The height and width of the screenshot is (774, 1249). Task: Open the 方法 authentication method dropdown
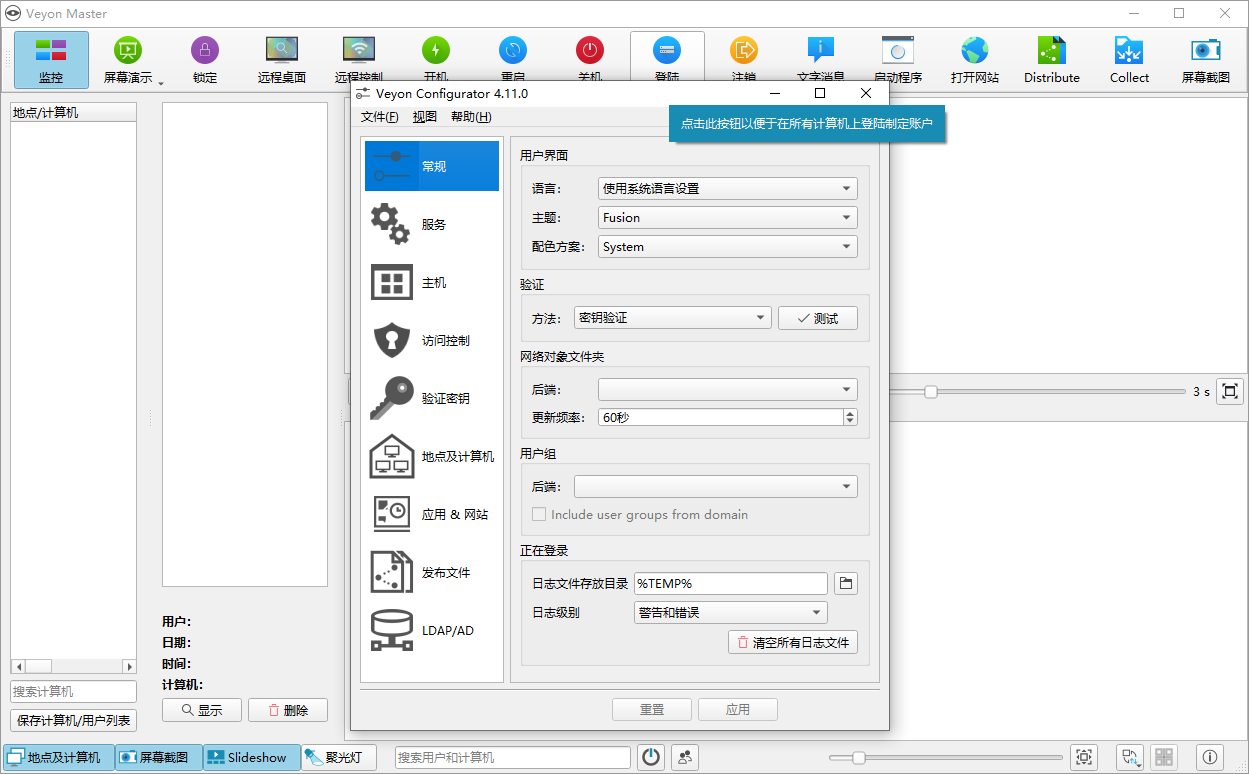[x=673, y=318]
